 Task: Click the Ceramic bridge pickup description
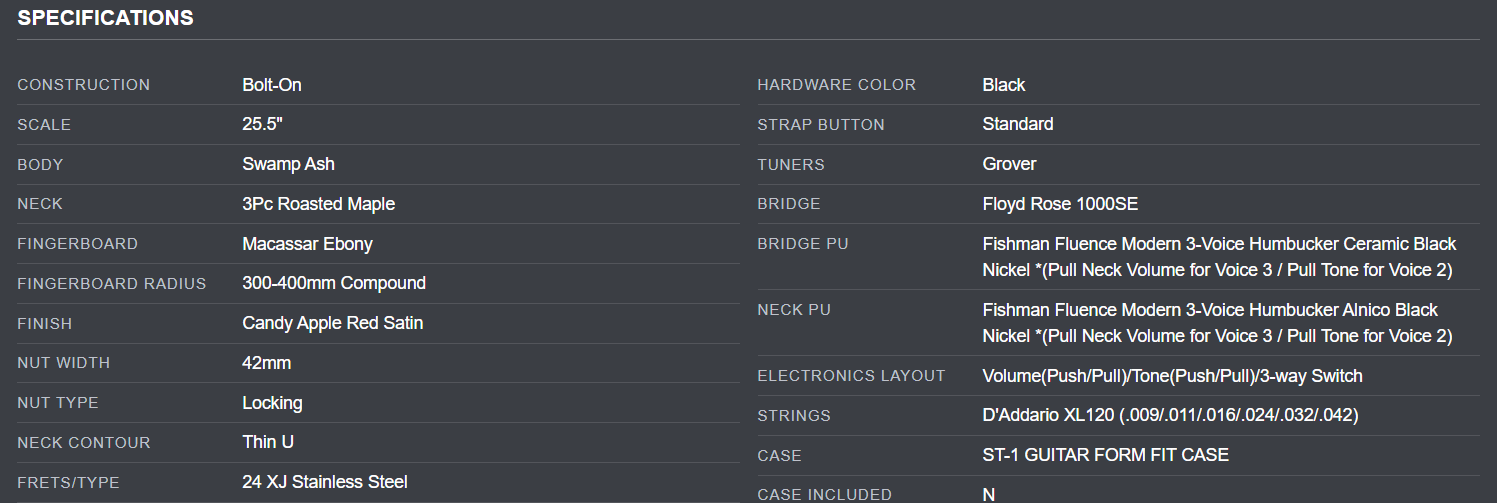[1218, 257]
